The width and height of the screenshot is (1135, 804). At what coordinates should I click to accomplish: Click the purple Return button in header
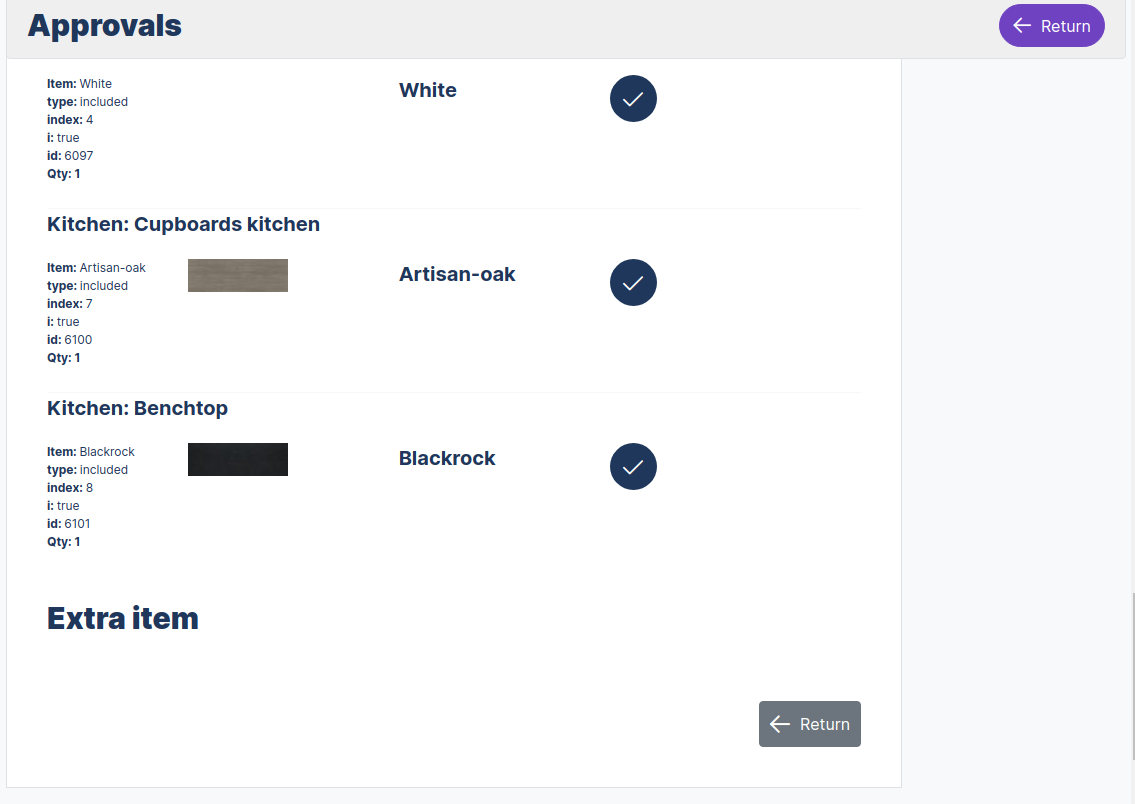[x=1051, y=26]
